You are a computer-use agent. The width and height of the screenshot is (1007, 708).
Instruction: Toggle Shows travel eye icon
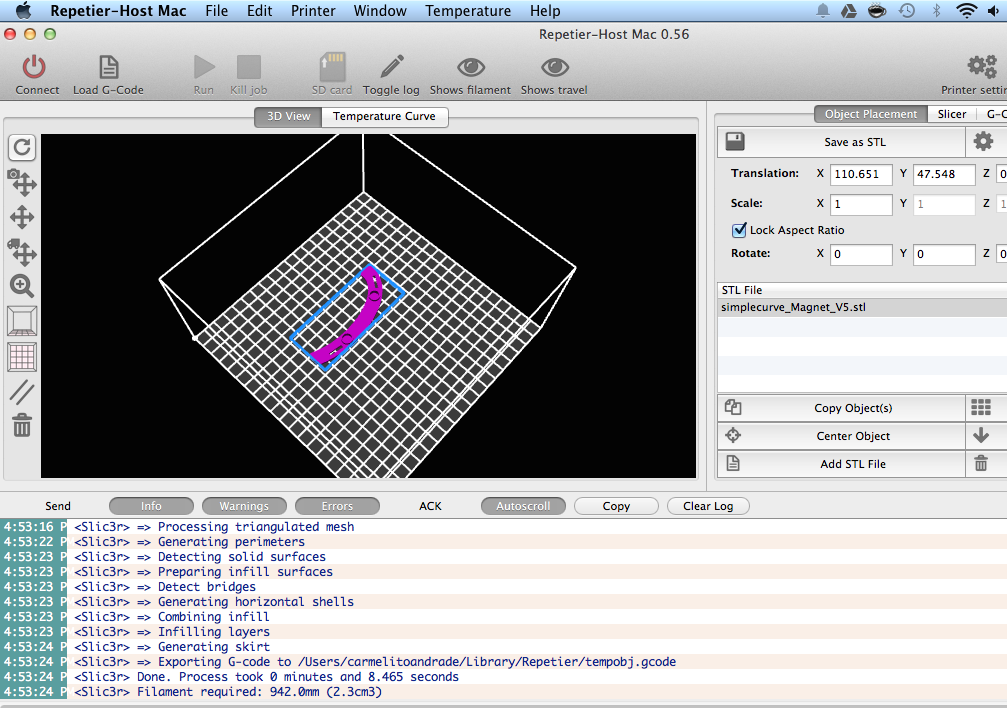tap(555, 67)
